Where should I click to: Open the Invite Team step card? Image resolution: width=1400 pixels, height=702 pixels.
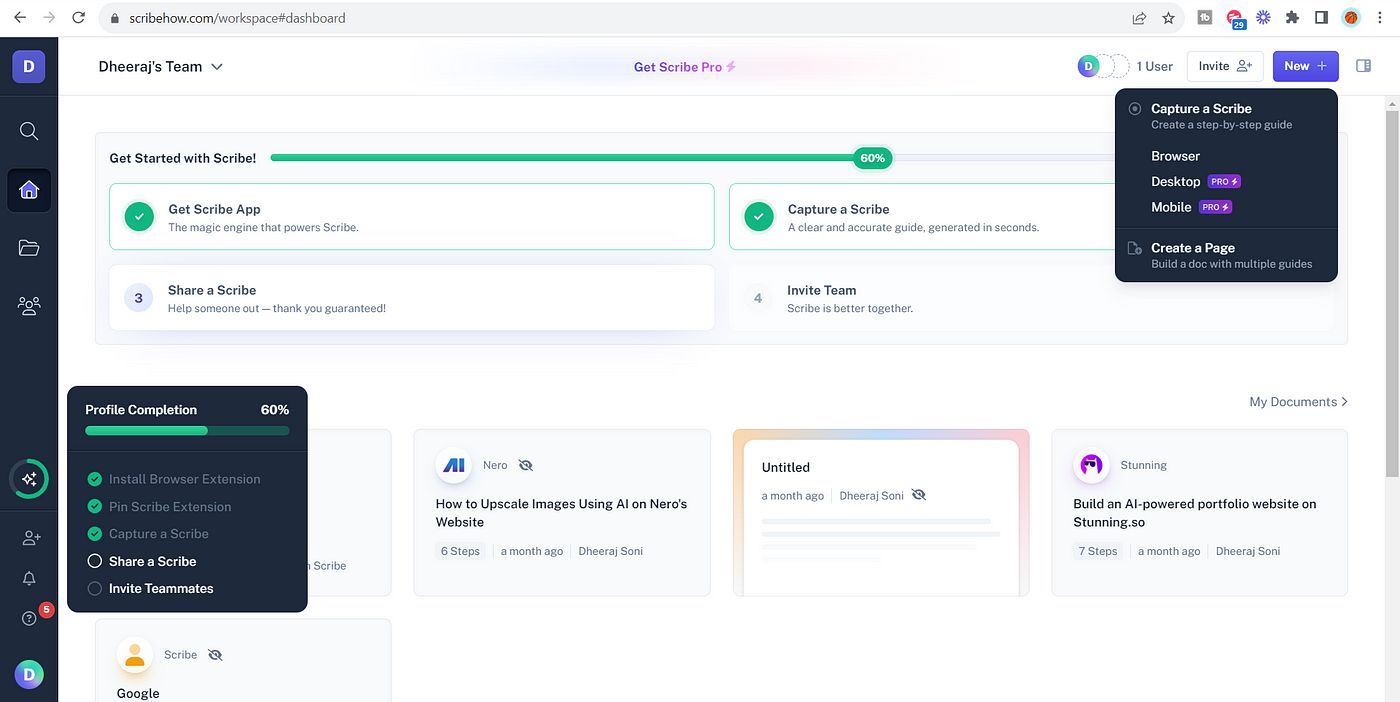coord(1031,298)
